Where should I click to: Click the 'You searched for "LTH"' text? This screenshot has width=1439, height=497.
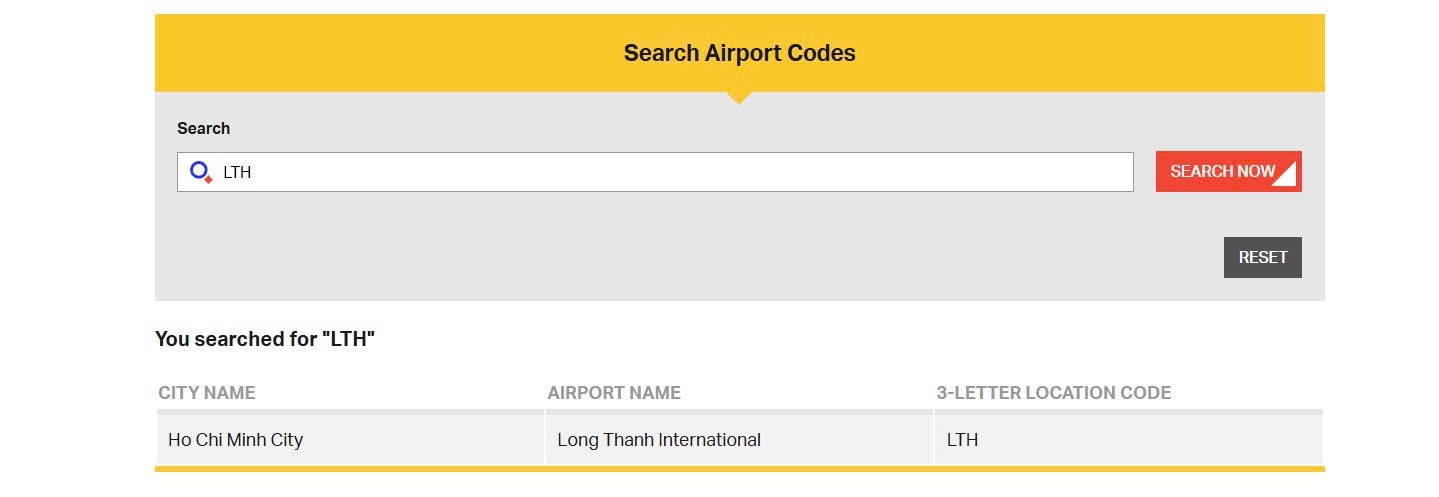265,339
